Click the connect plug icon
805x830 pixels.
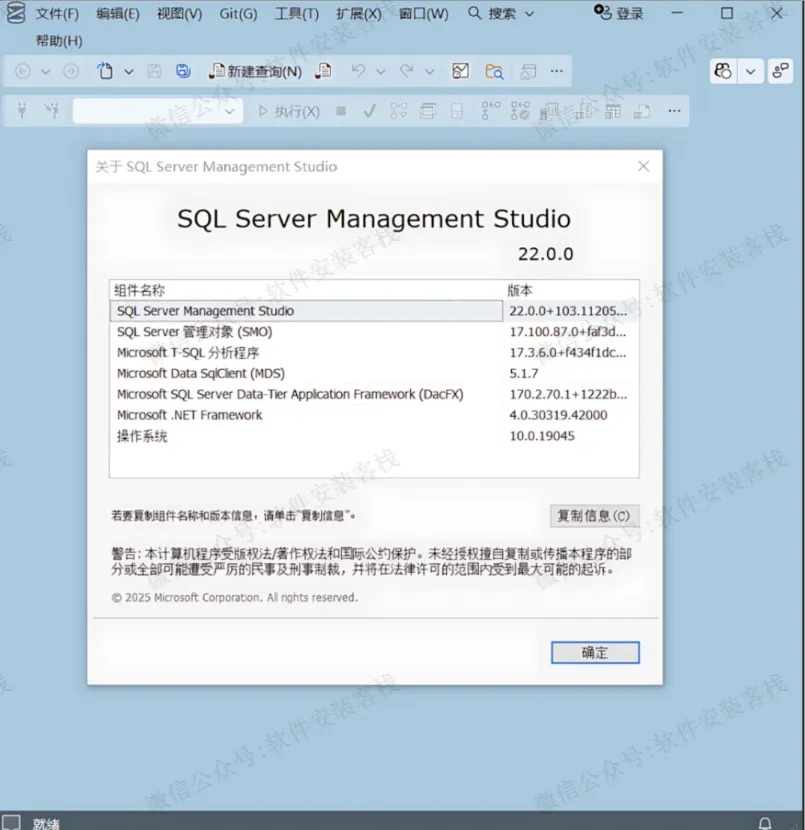pos(22,111)
